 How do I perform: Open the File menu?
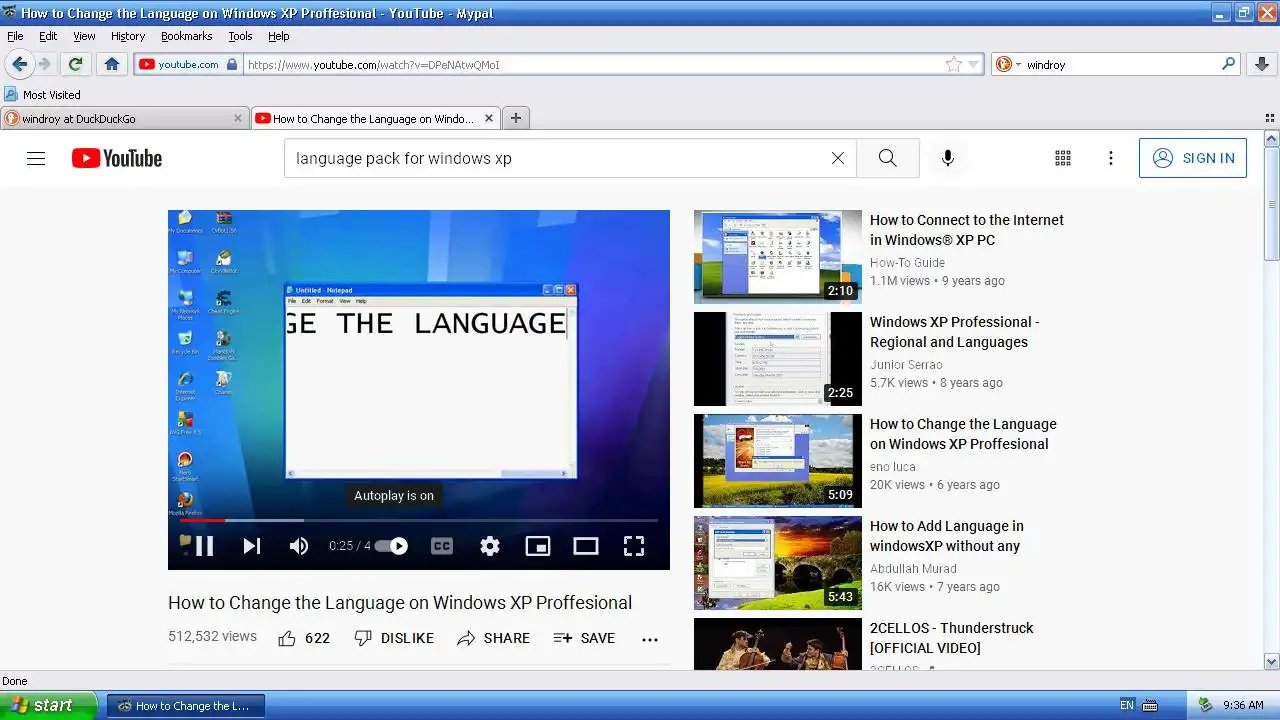[15, 36]
